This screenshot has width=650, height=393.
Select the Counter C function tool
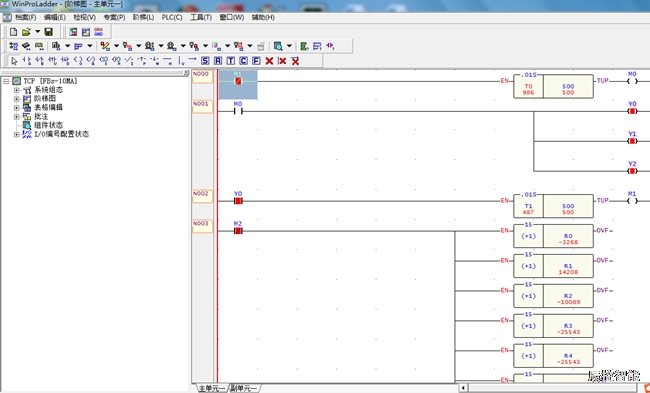click(x=243, y=61)
